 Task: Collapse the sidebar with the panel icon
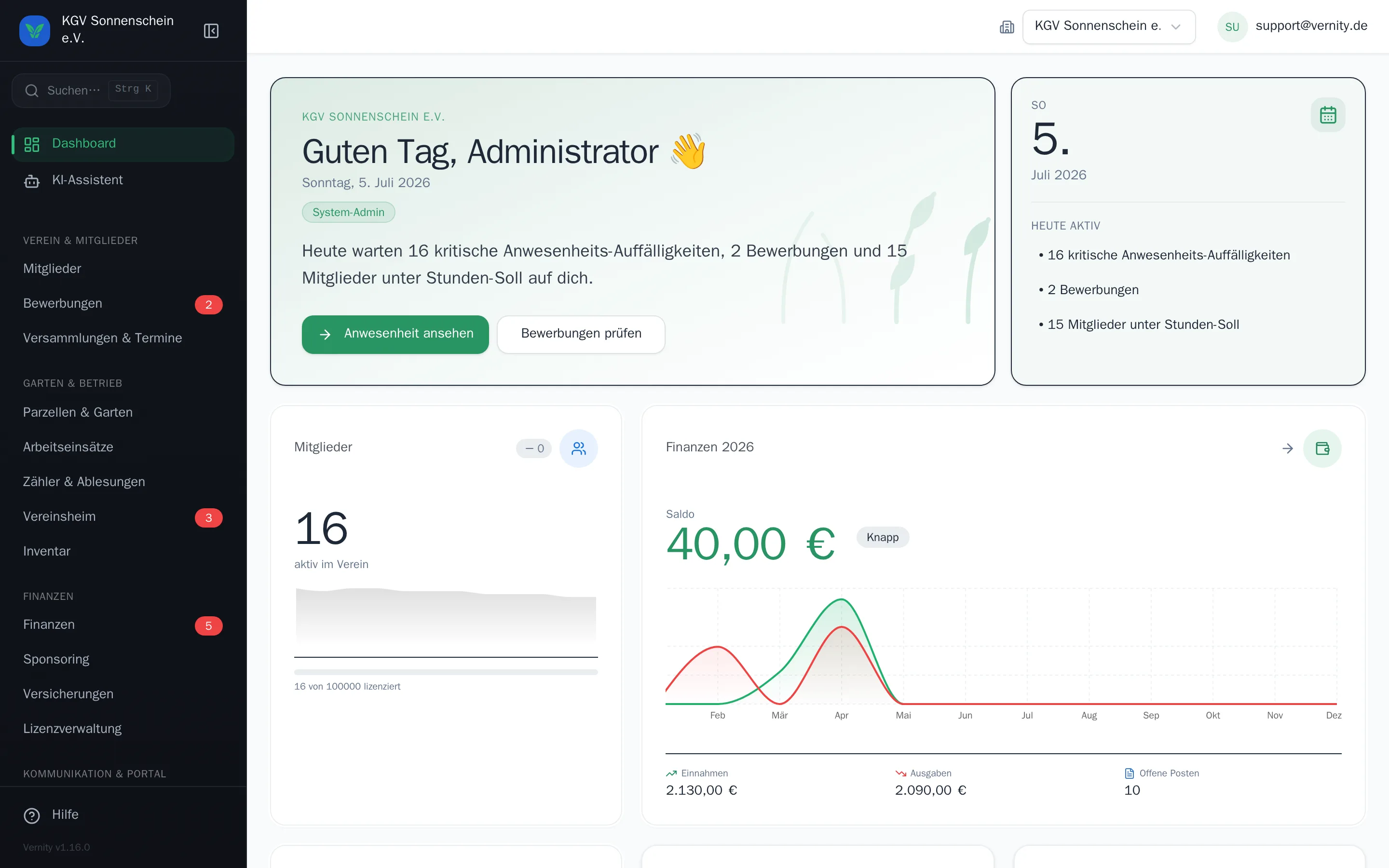click(x=211, y=30)
